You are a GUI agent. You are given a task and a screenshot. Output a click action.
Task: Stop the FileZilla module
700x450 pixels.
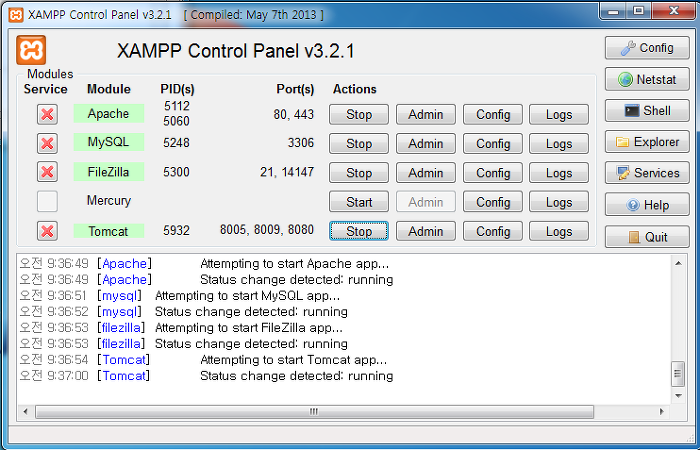coord(359,173)
